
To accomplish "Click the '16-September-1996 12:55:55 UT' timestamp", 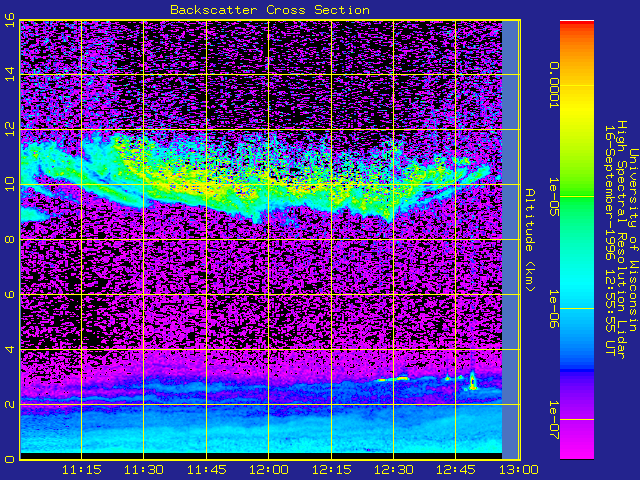I will pos(609,240).
